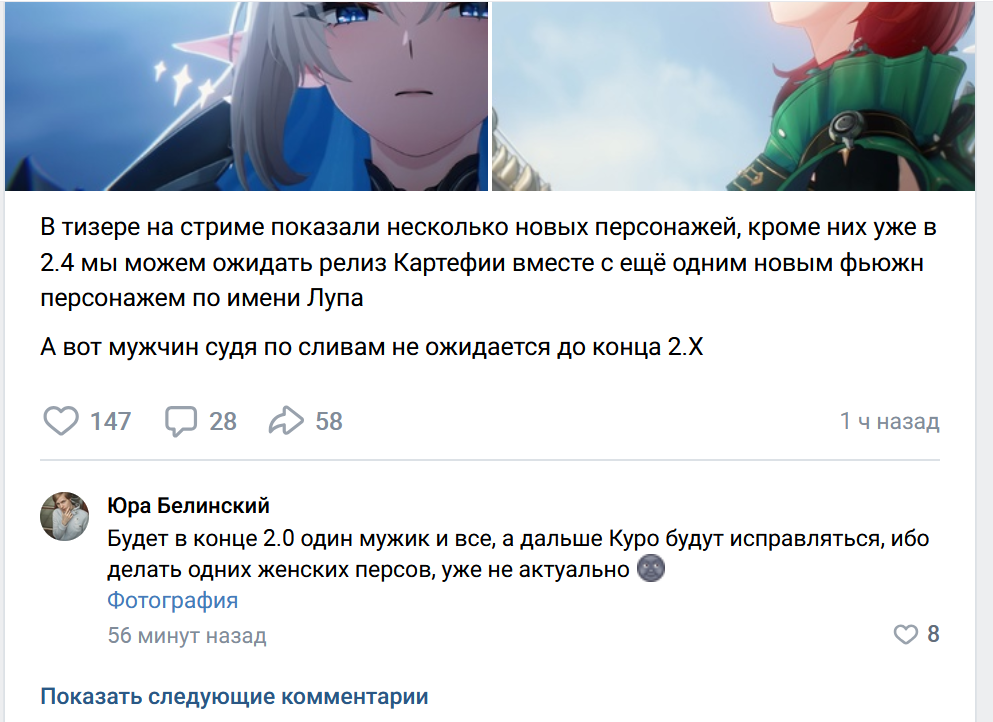
Task: Click the comment text about Куро
Action: click(518, 554)
